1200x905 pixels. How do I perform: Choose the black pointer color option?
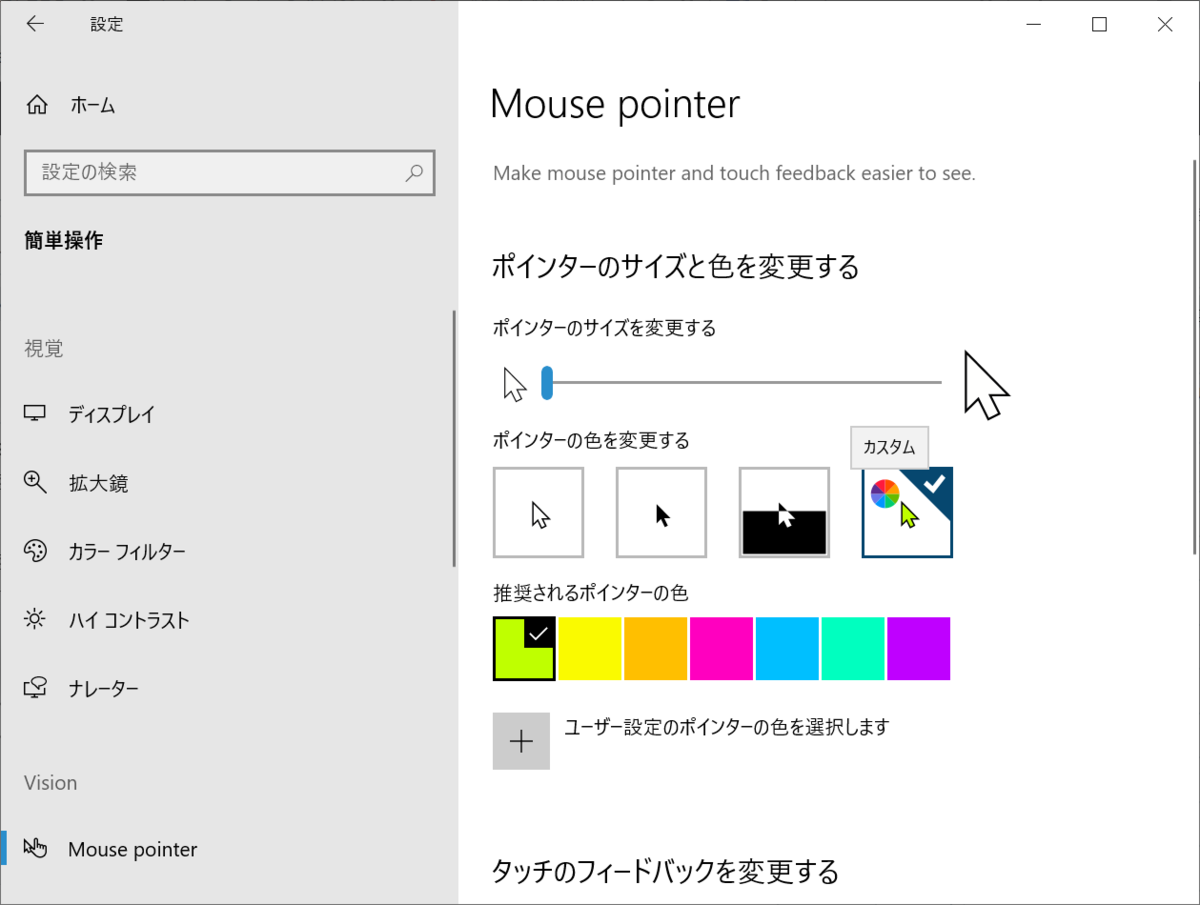coord(661,512)
